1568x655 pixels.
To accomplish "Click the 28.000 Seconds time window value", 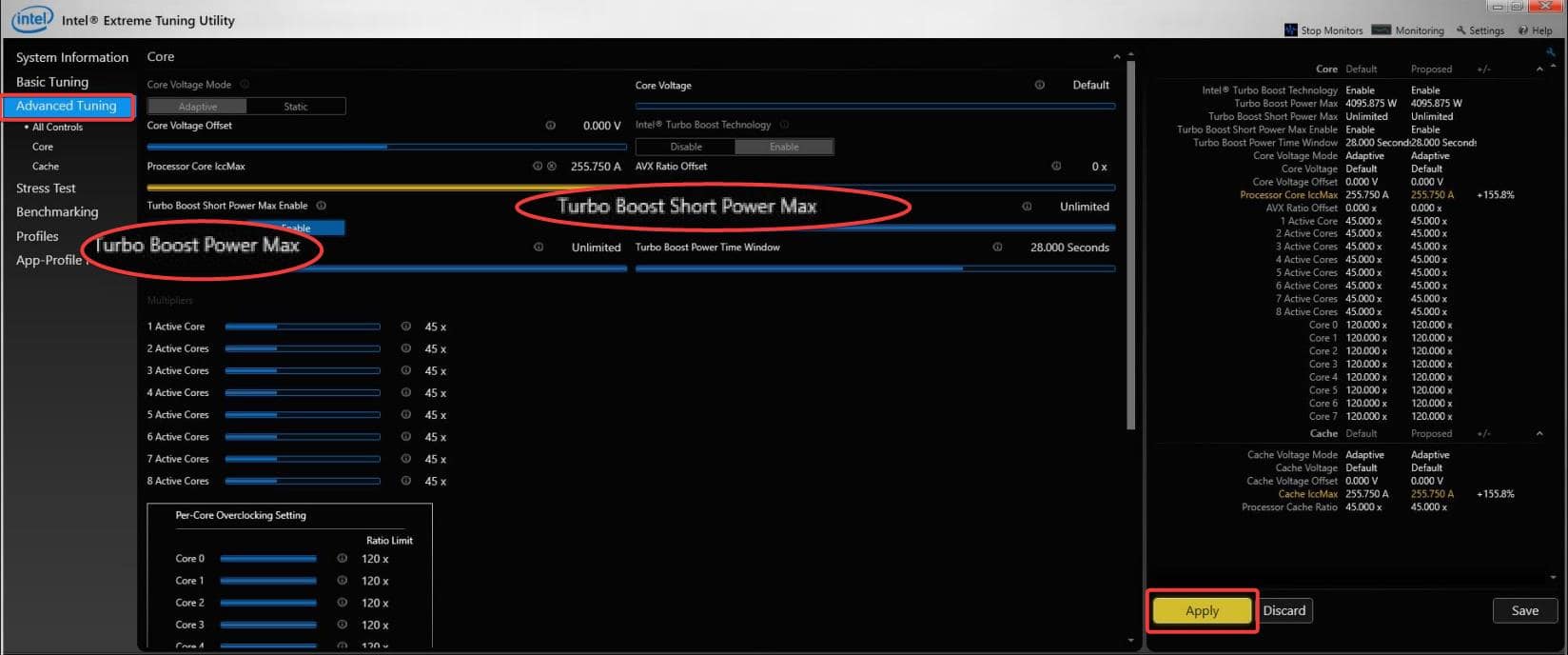I will tap(1069, 248).
